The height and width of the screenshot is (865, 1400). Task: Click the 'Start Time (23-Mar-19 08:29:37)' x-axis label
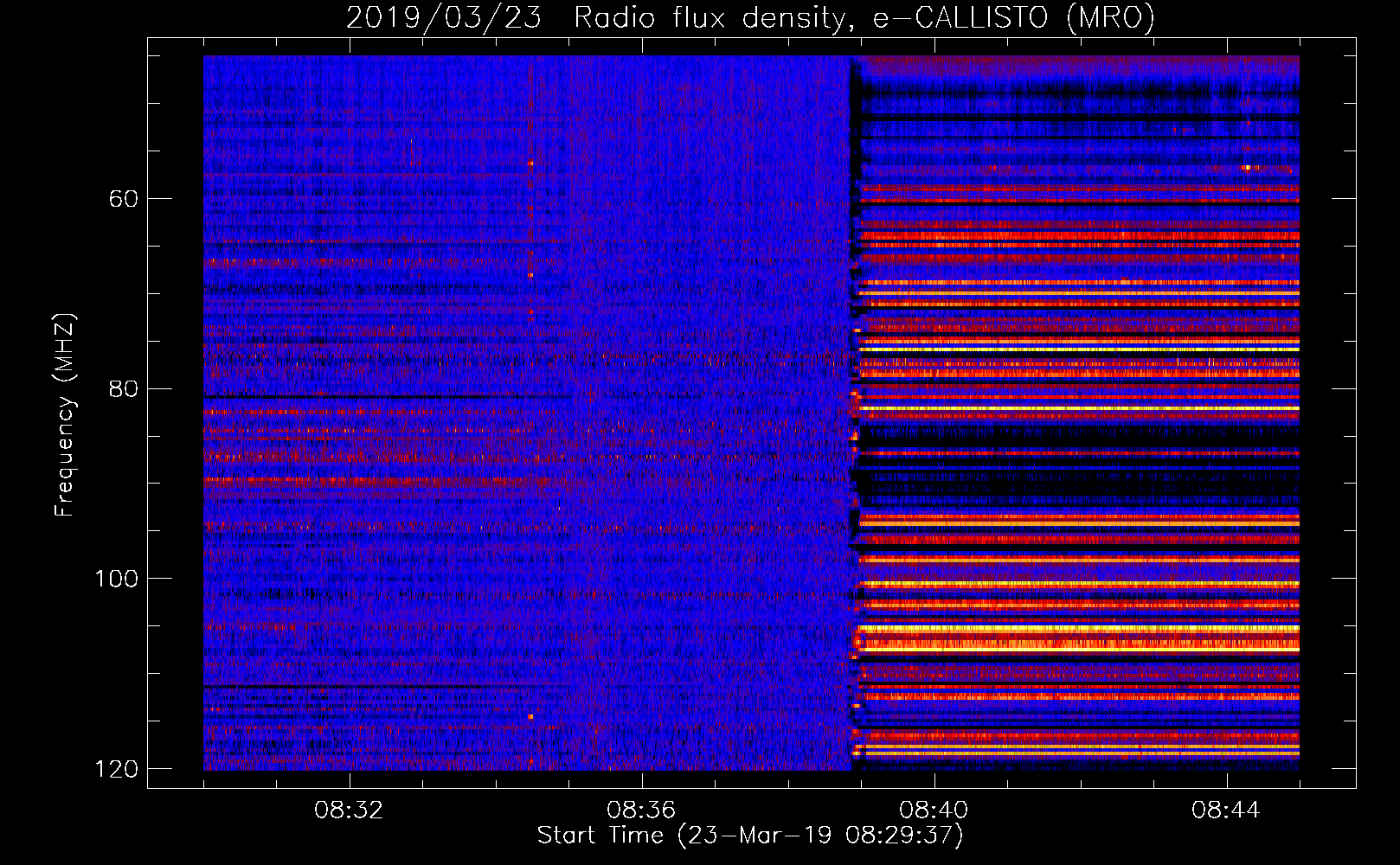coord(750,836)
